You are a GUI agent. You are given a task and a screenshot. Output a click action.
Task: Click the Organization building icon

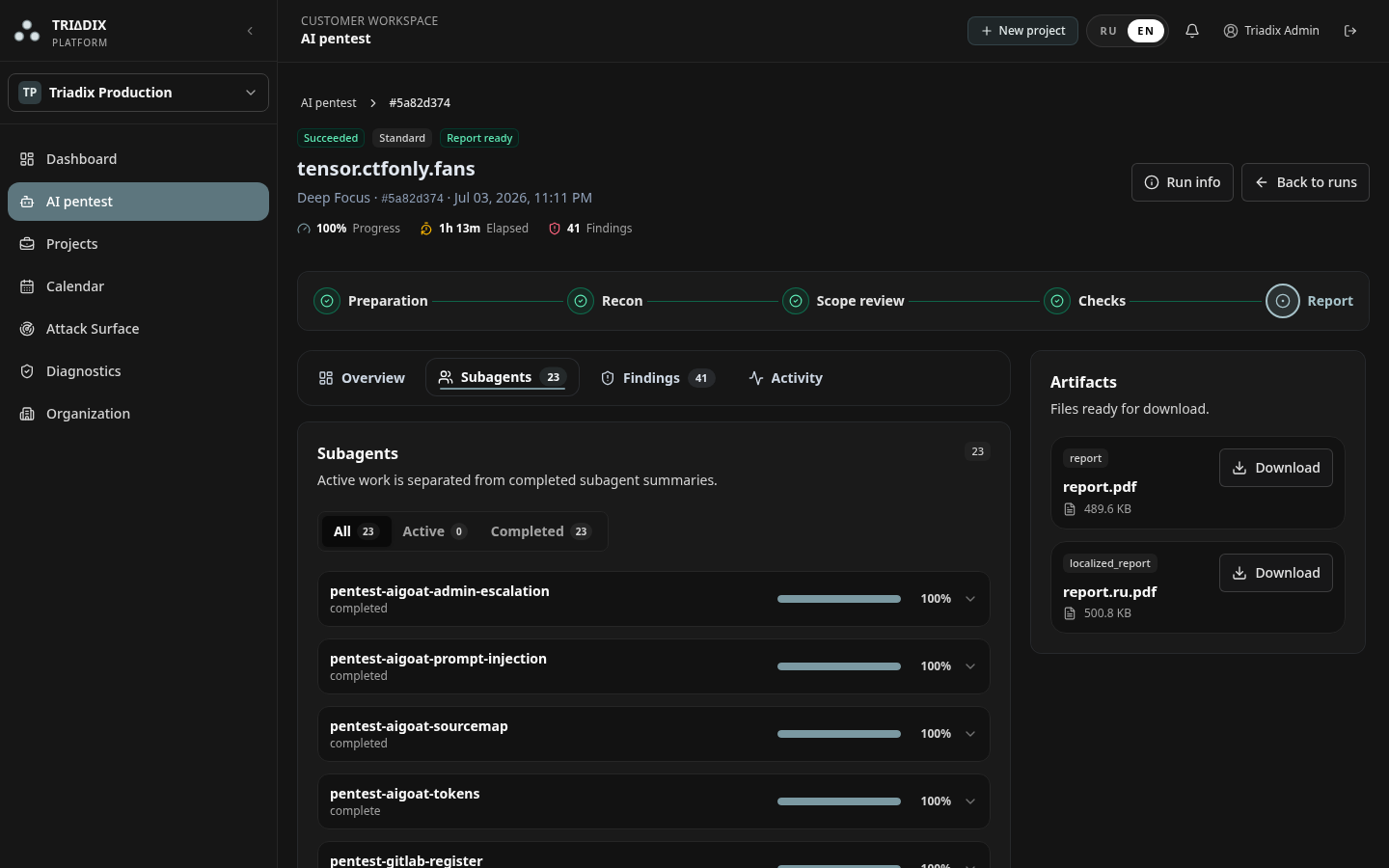click(x=27, y=414)
